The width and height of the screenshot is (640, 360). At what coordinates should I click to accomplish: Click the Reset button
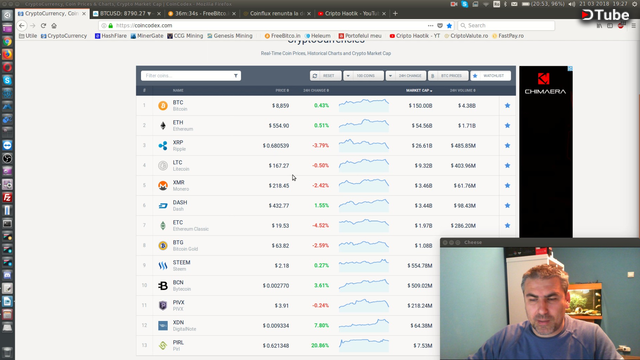[x=325, y=76]
